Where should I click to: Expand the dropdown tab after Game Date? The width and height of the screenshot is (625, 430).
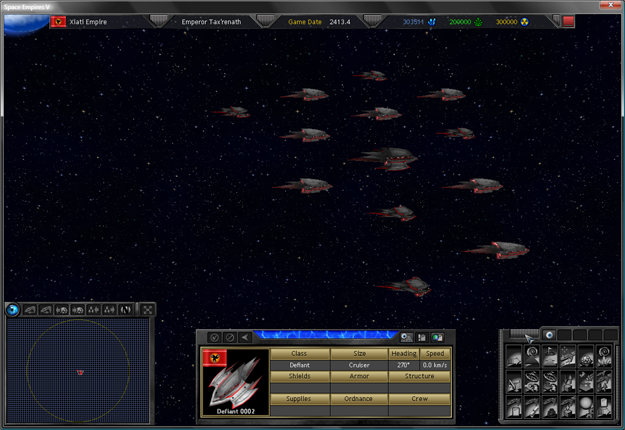tap(372, 20)
